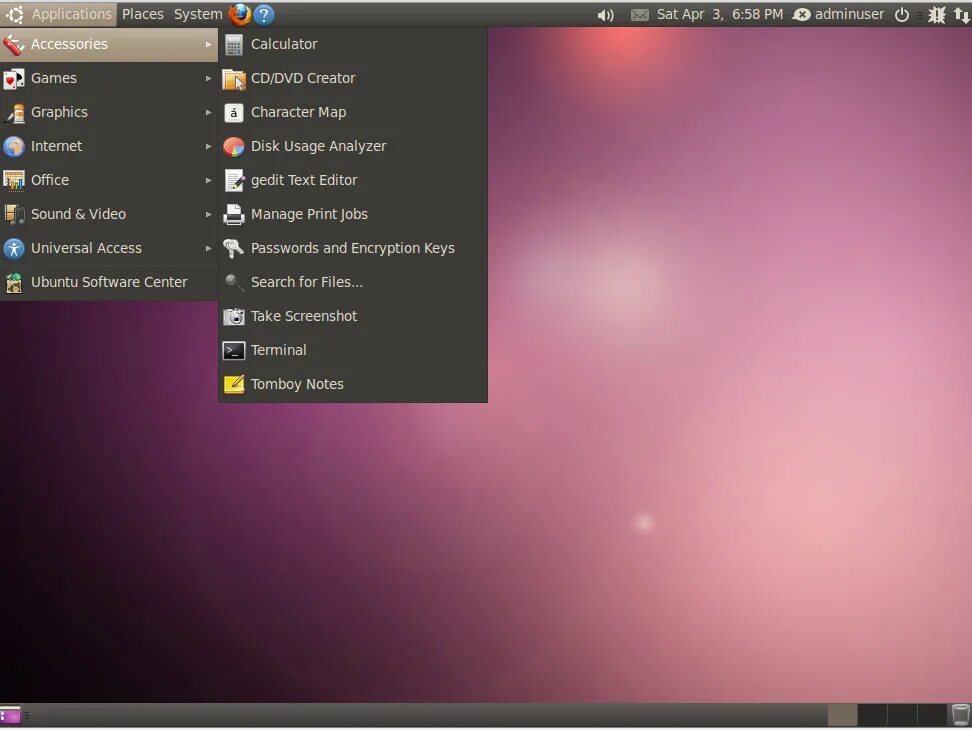
Task: Click the Terminal prompt icon
Action: pyautogui.click(x=234, y=351)
